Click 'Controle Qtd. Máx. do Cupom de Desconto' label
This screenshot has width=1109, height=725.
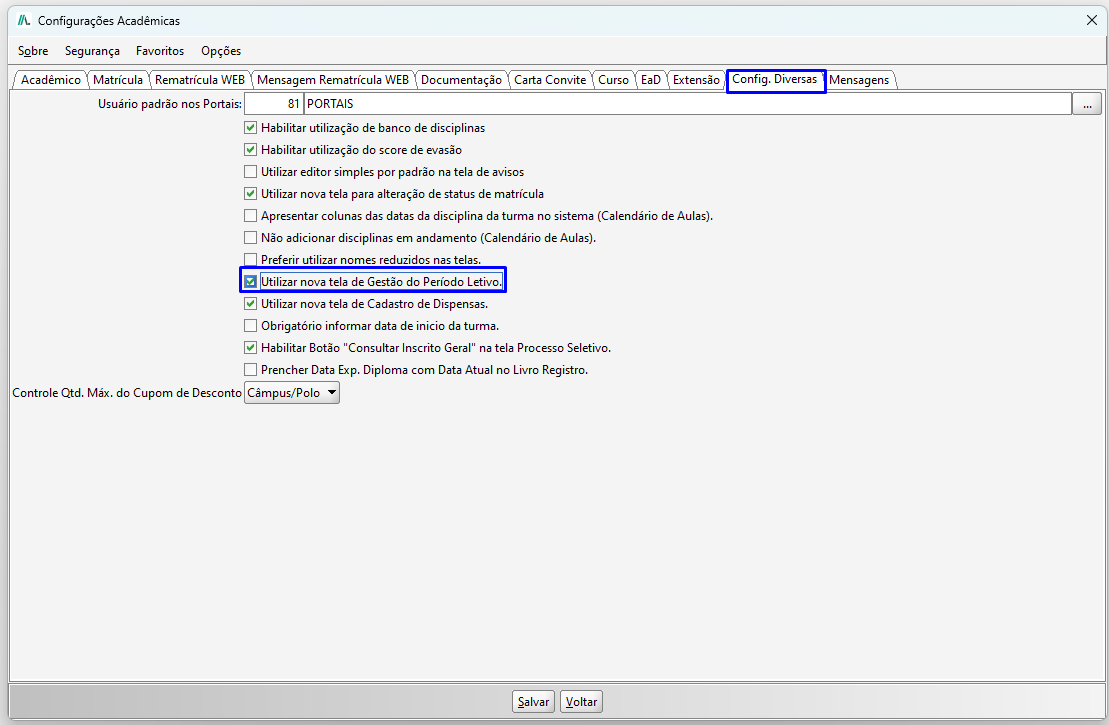tap(127, 393)
